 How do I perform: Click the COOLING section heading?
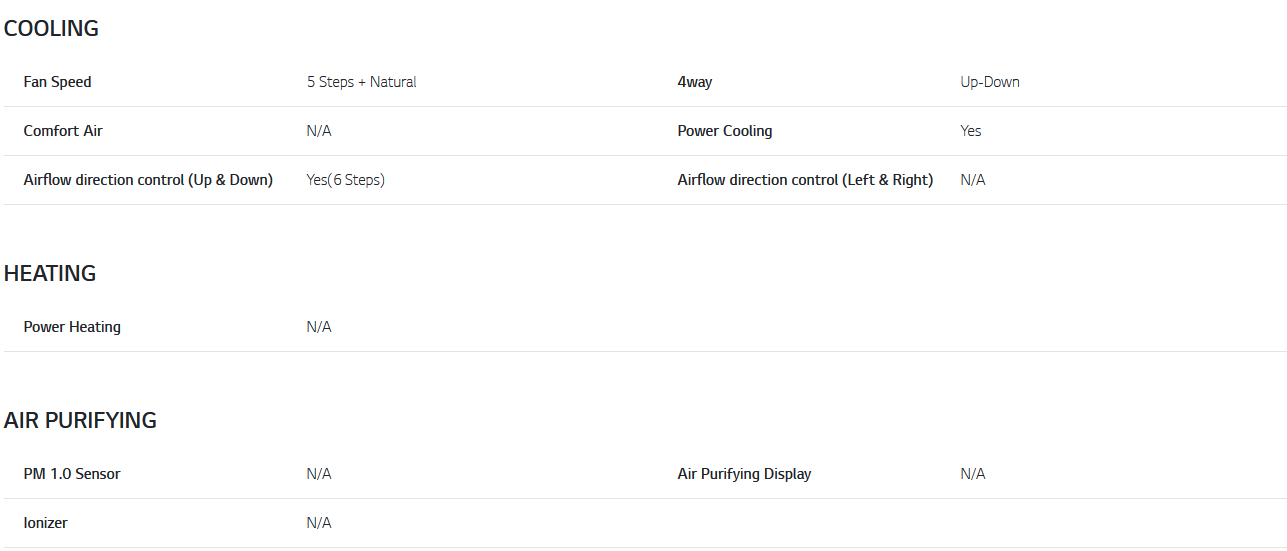(51, 29)
